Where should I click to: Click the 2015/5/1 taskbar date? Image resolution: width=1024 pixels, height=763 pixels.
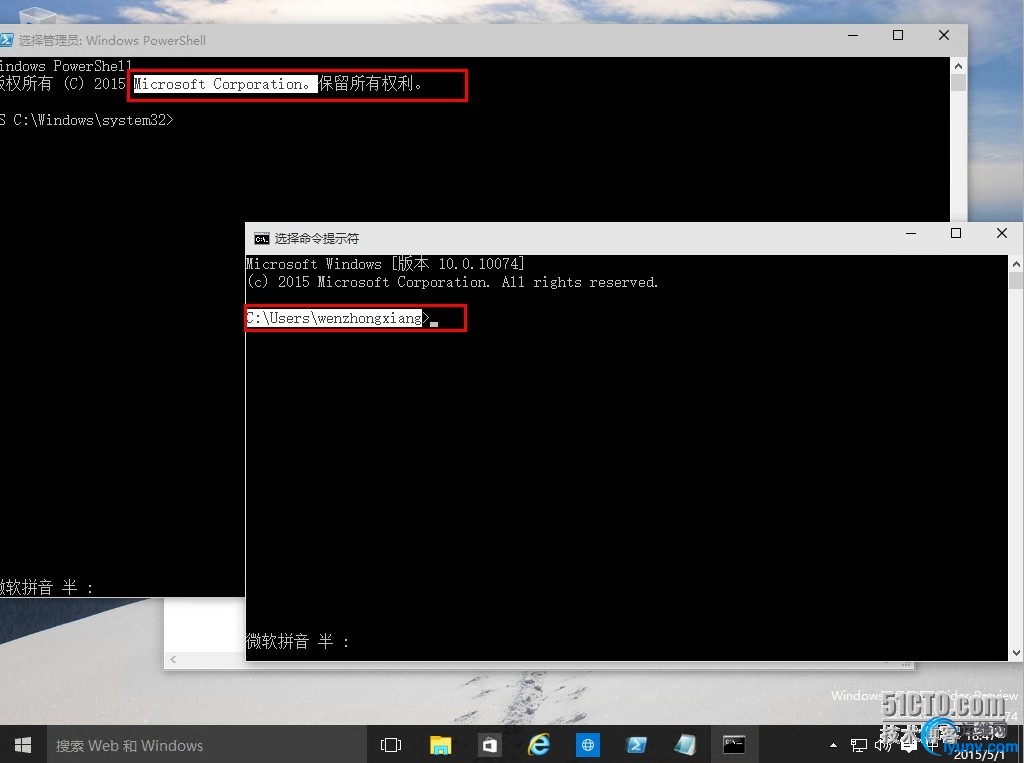click(980, 755)
